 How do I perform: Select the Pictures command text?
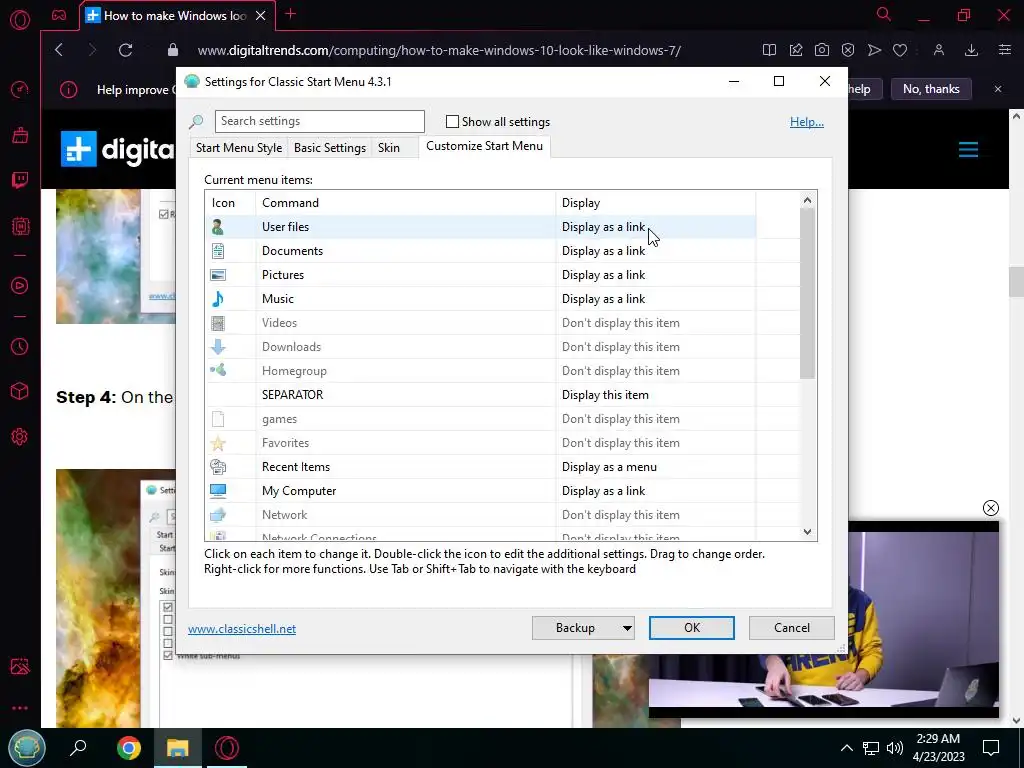283,275
